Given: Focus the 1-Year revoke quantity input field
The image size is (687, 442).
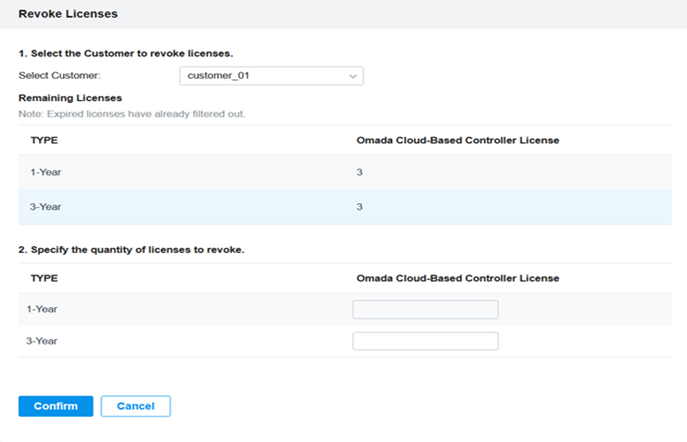Looking at the screenshot, I should point(425,309).
